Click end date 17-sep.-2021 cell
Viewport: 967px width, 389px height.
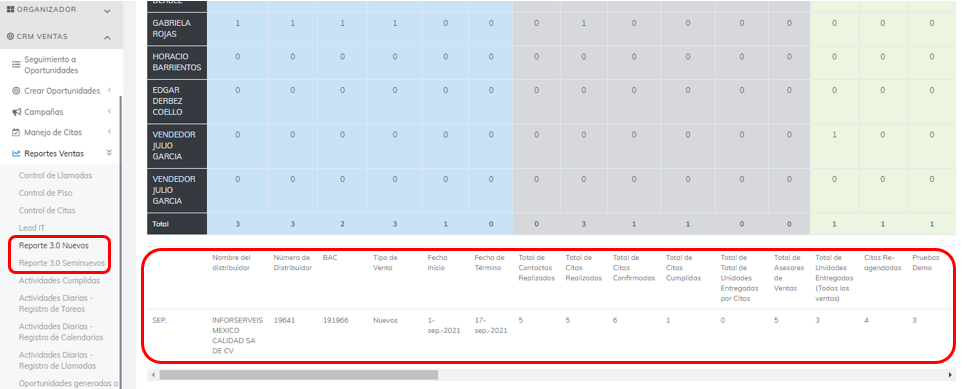coord(491,326)
